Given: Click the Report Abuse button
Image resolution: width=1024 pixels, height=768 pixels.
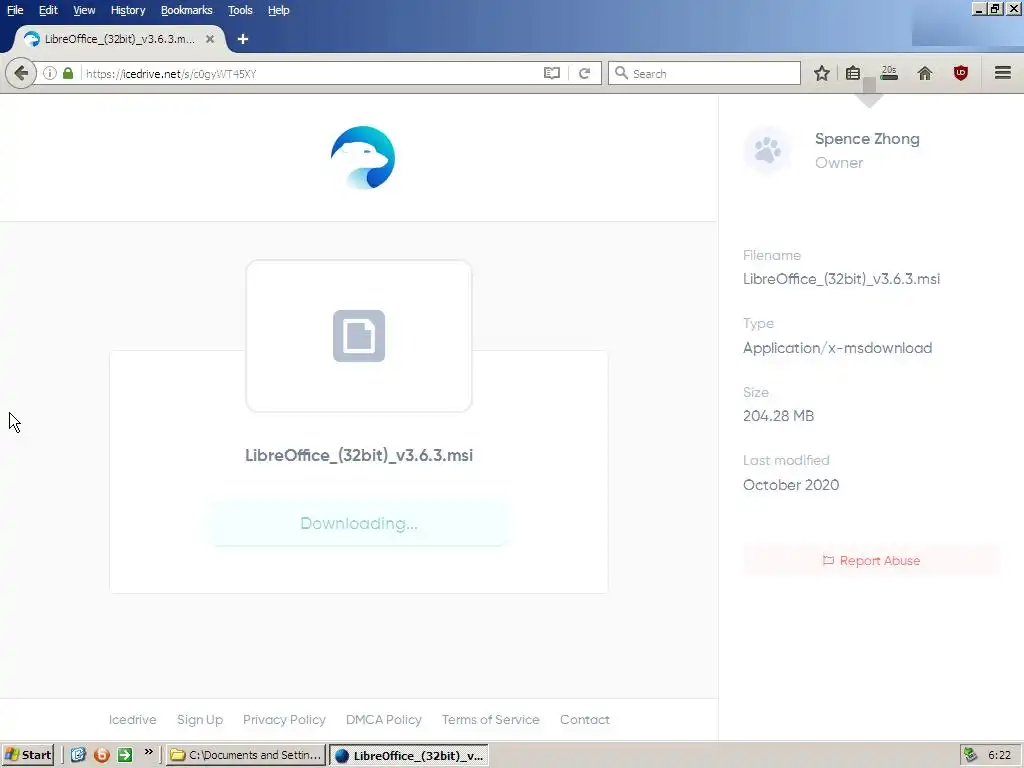Looking at the screenshot, I should click(871, 560).
